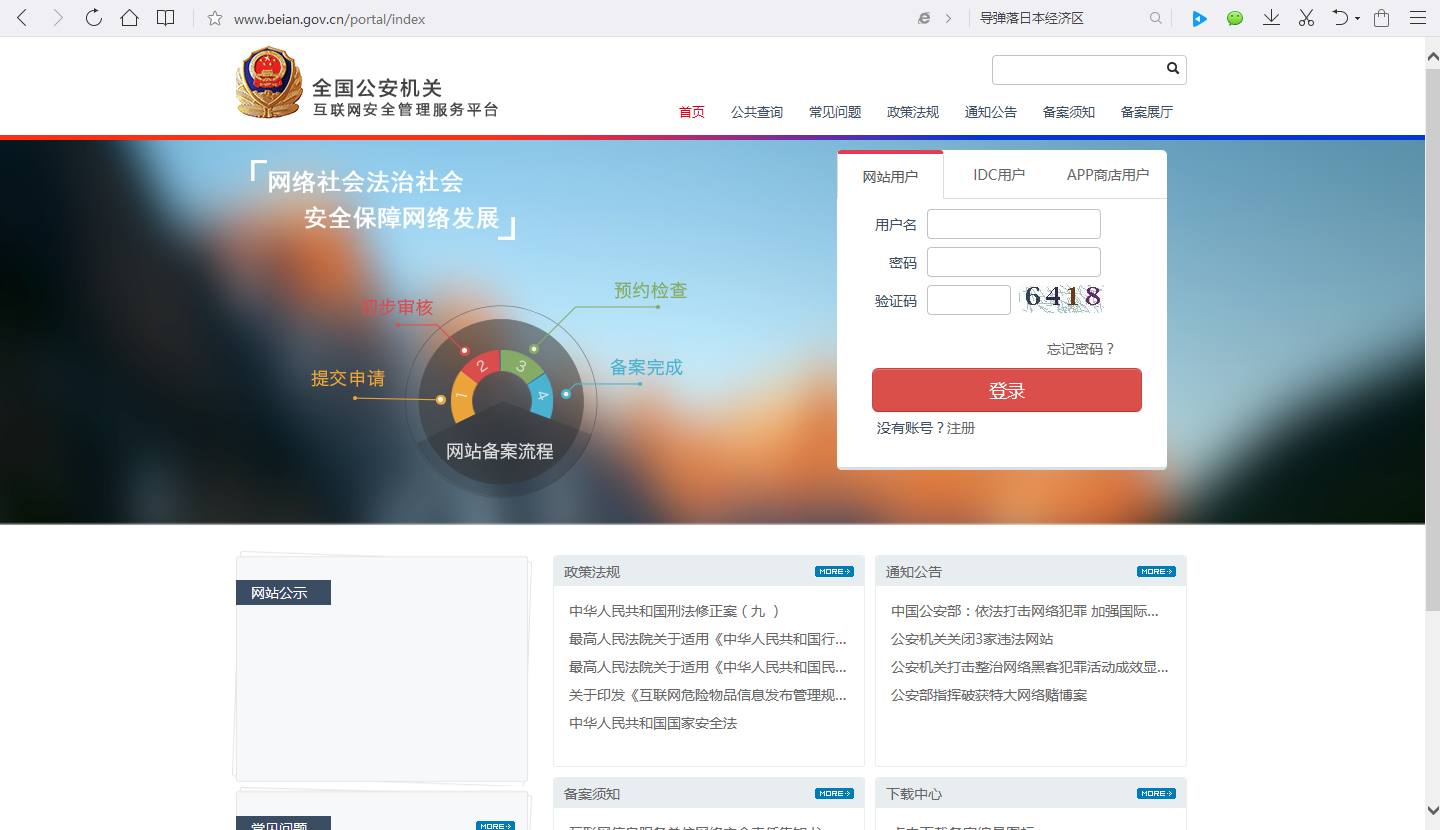1440x830 pixels.
Task: Click the site search magnifier icon
Action: tap(1173, 69)
